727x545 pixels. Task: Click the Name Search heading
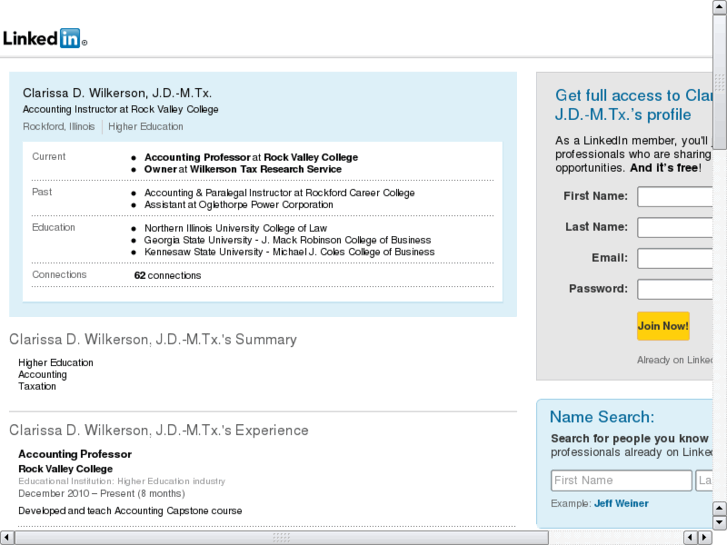[x=602, y=417]
